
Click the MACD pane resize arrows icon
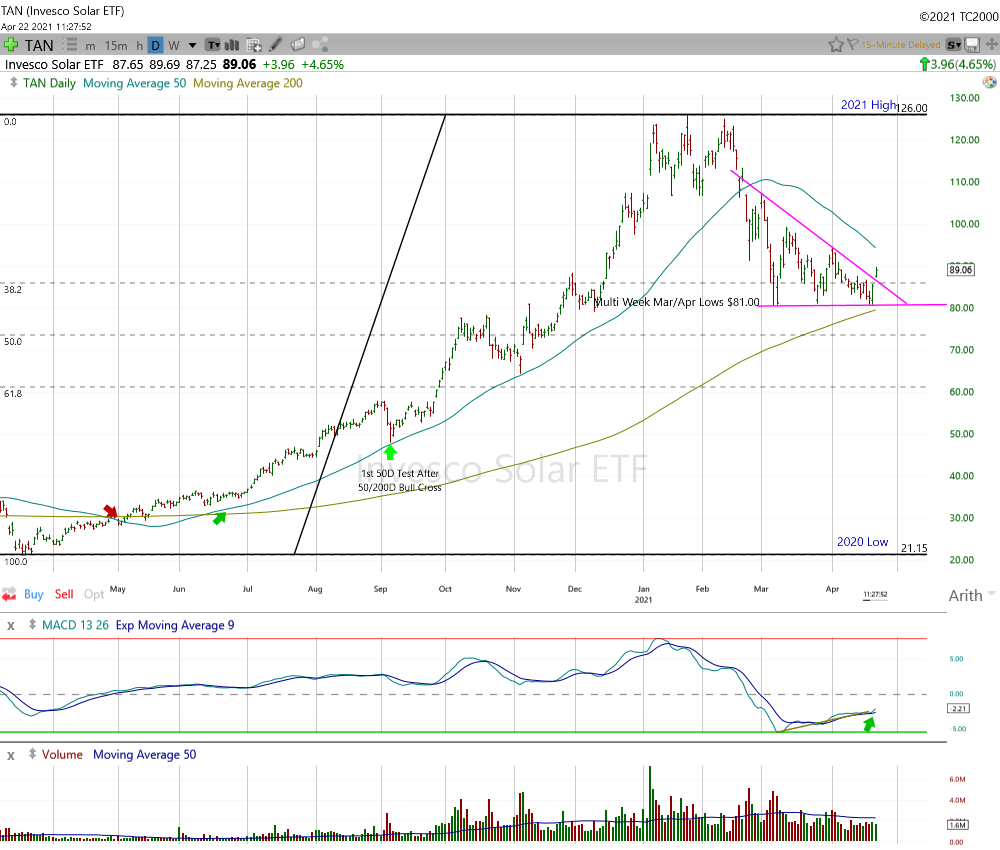pos(32,625)
